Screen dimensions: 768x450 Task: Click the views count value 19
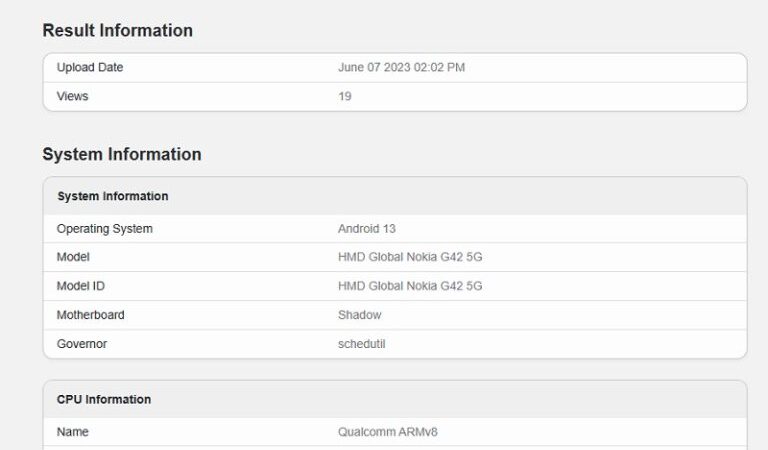345,97
